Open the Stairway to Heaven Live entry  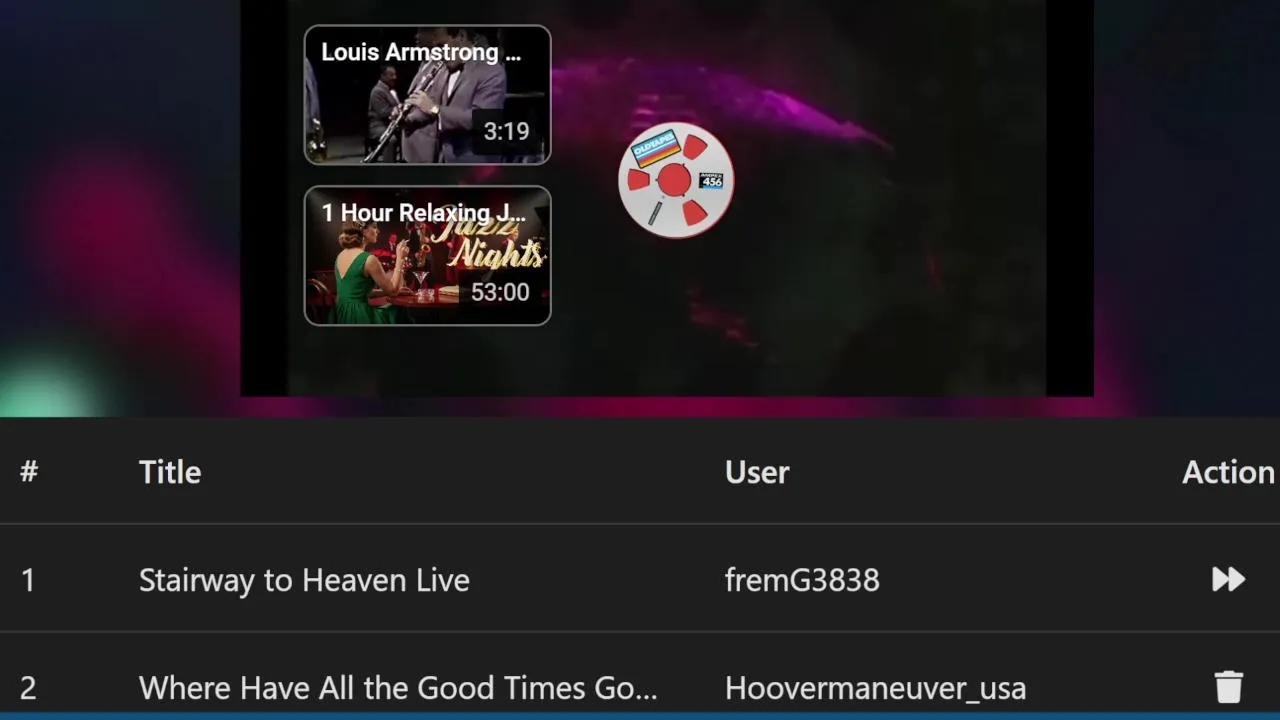pyautogui.click(x=304, y=580)
